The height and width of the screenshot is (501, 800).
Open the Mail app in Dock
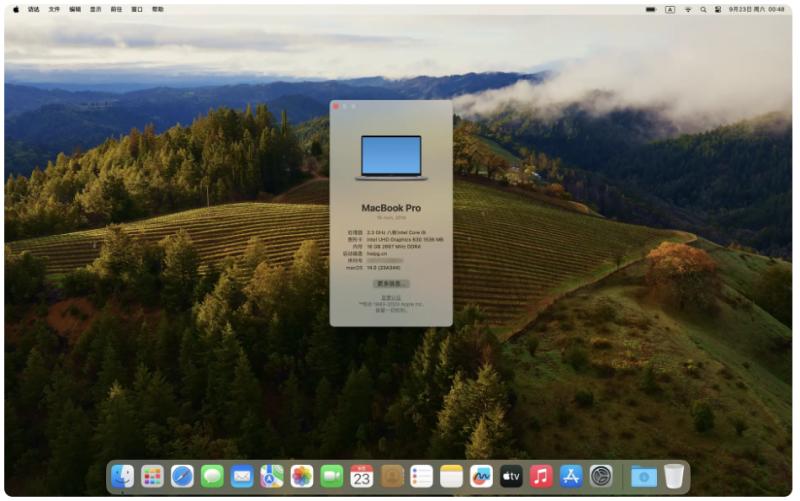[242, 477]
